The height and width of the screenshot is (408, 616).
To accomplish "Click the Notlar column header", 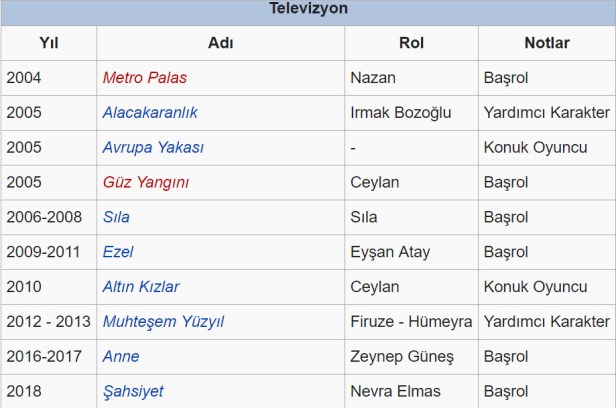I will pyautogui.click(x=547, y=43).
